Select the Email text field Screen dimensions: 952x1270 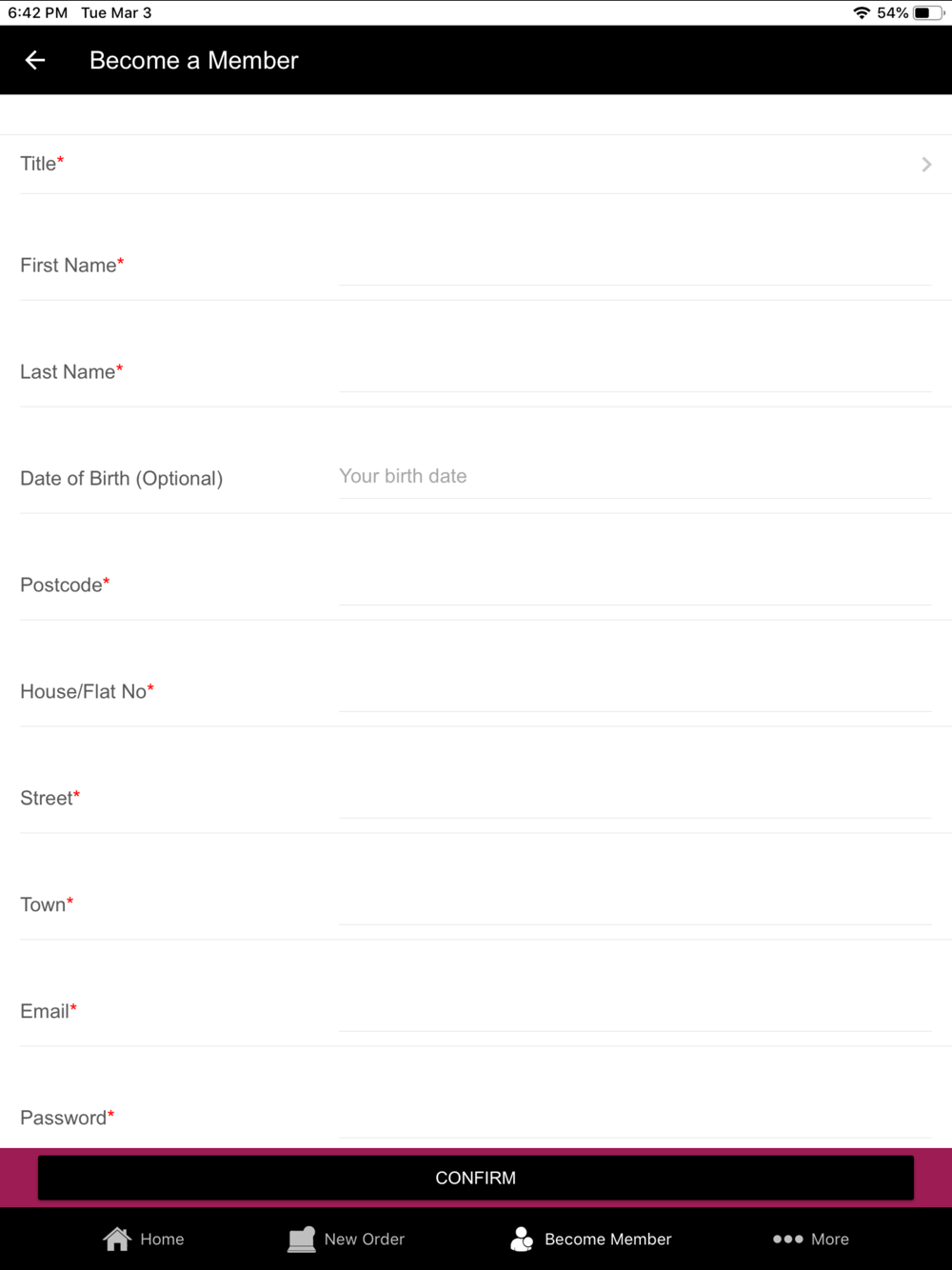[x=635, y=1010]
